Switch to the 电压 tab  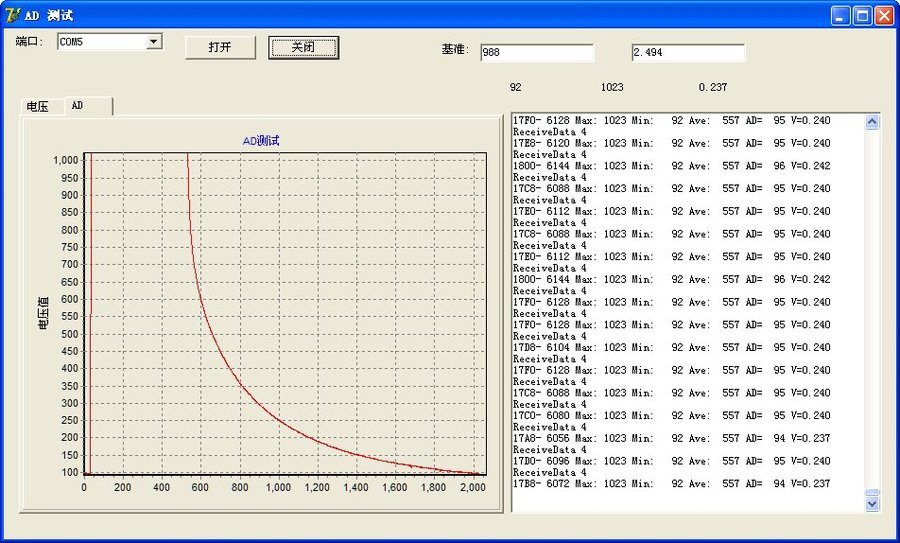coord(38,106)
